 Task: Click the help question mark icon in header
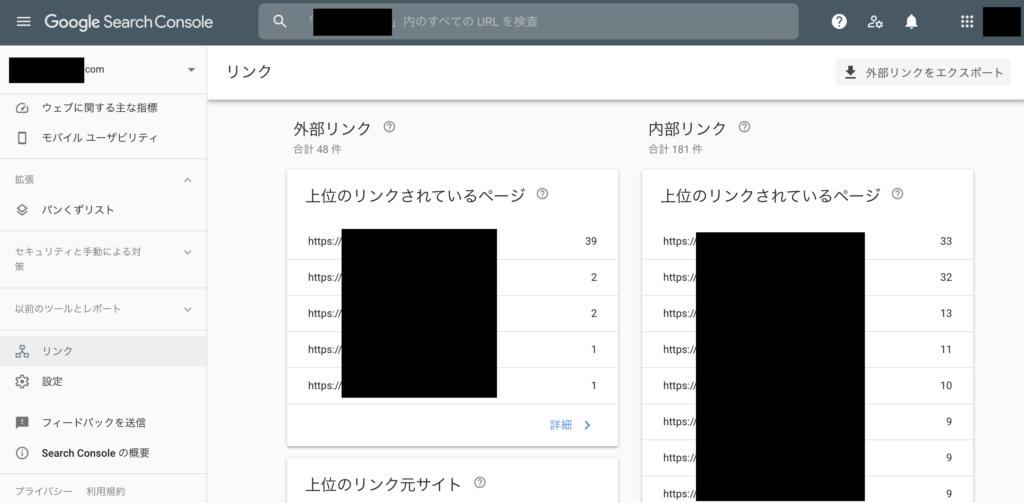[x=839, y=21]
